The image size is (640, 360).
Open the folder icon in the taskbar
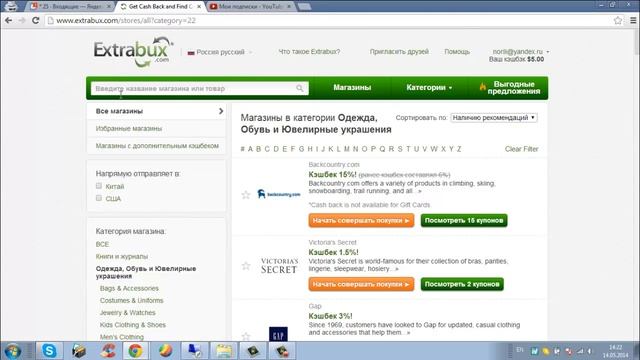tap(224, 351)
